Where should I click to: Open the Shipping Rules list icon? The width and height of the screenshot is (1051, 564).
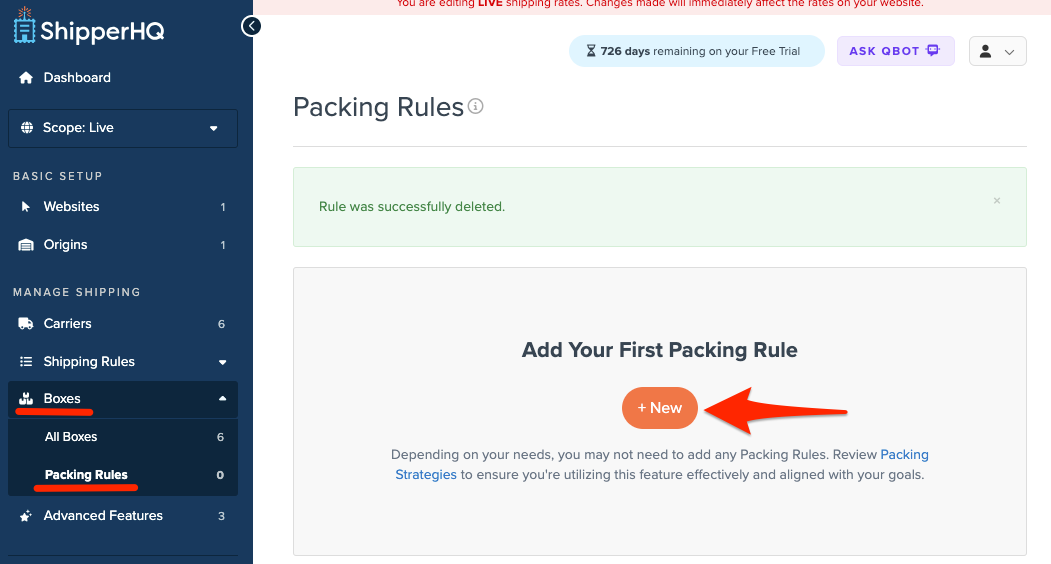tap(26, 362)
